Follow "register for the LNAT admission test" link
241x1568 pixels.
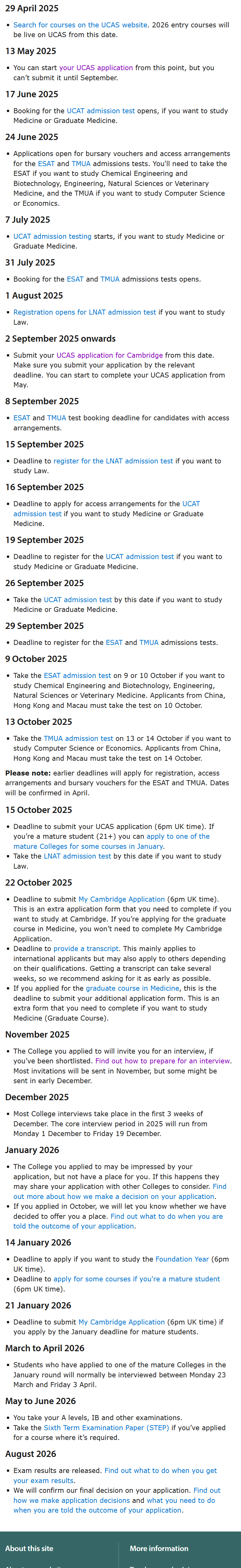113,461
